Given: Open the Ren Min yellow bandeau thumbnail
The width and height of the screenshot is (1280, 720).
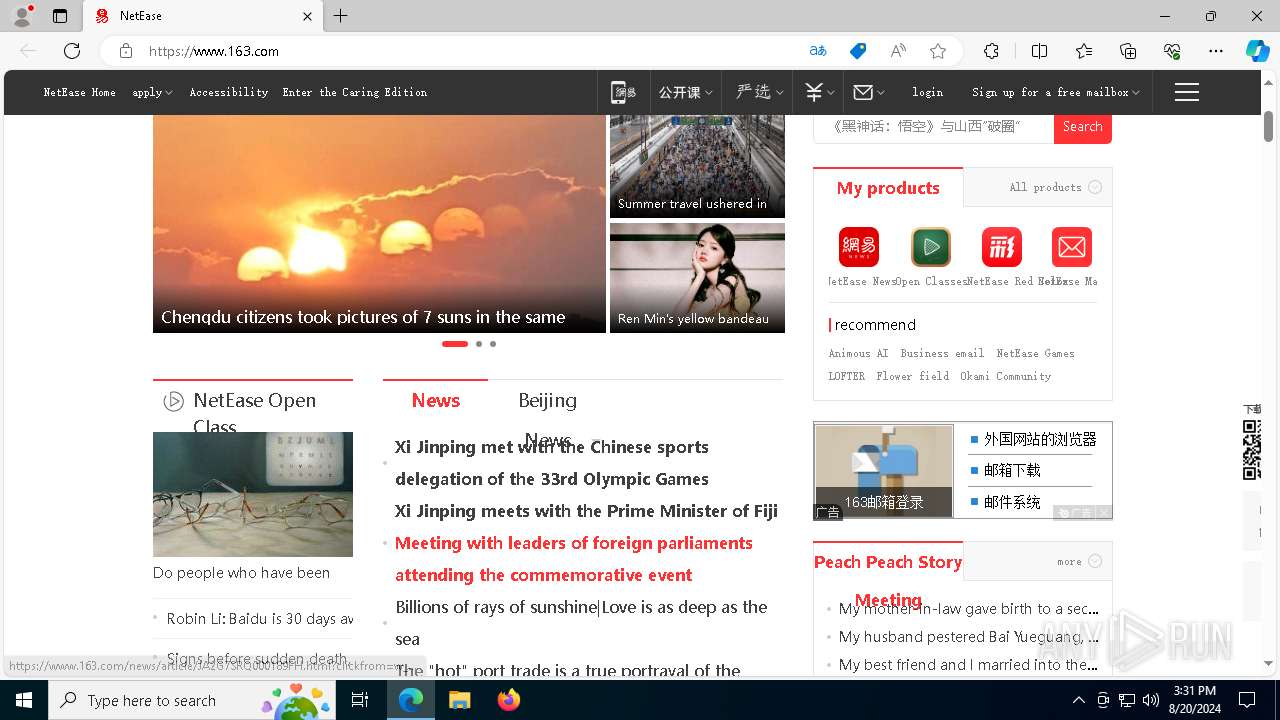Looking at the screenshot, I should (x=697, y=278).
